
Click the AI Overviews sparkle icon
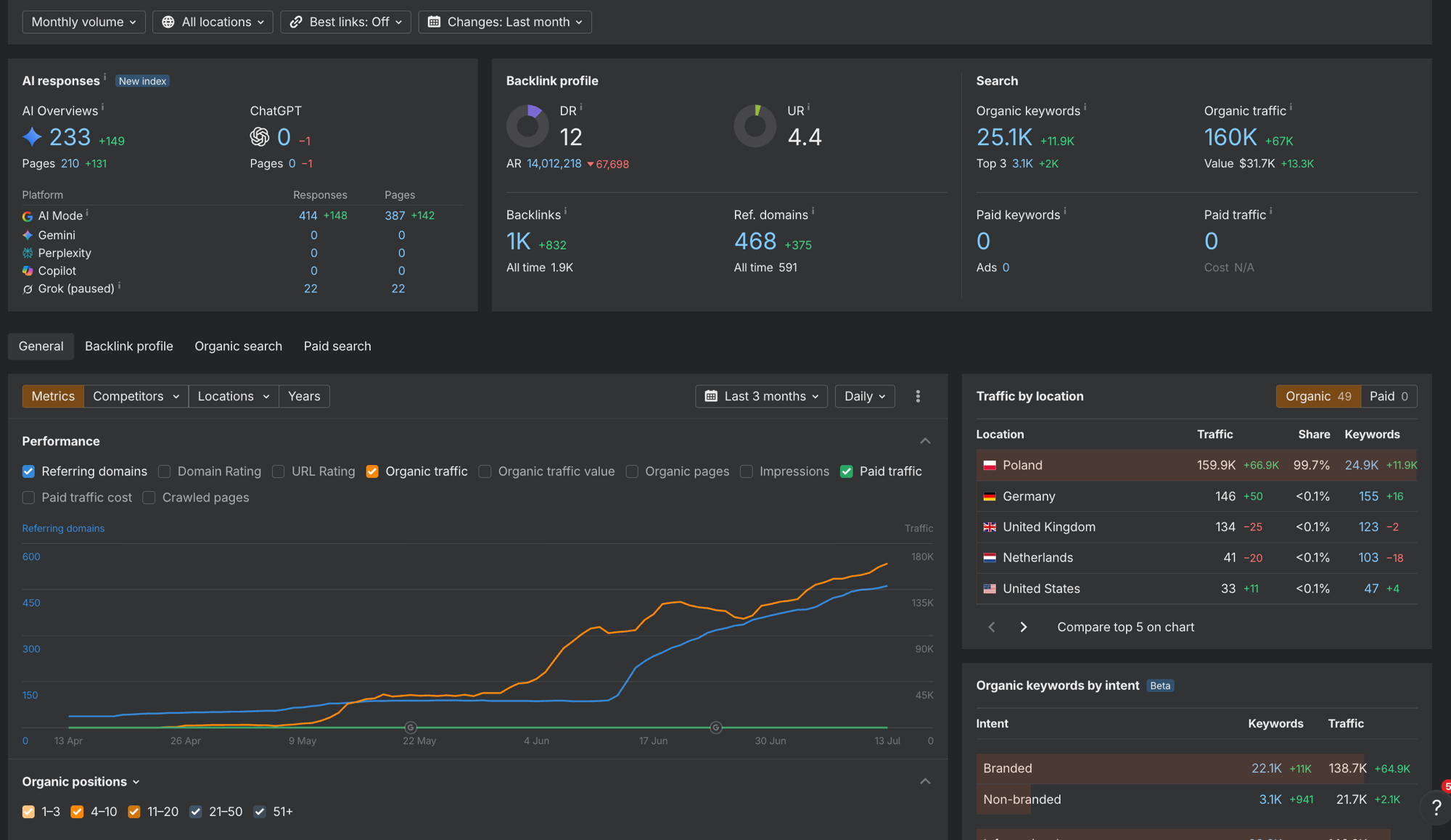(x=32, y=136)
